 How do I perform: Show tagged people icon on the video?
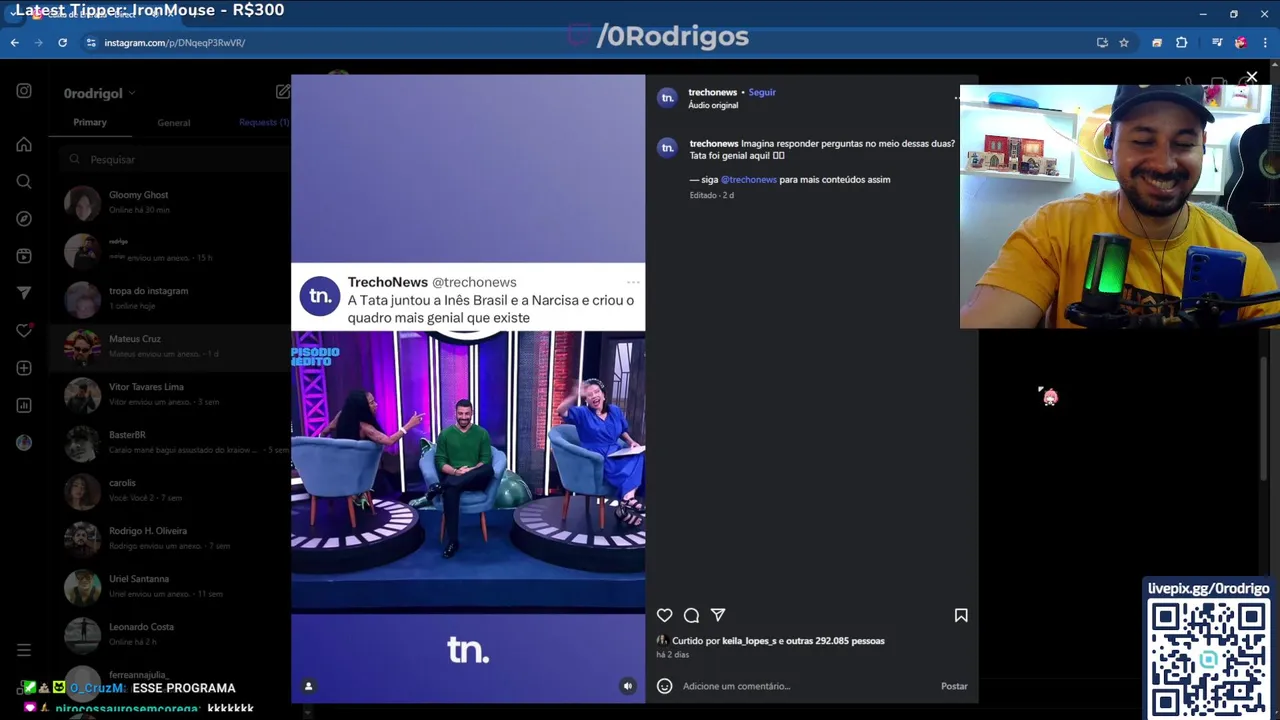[x=308, y=686]
